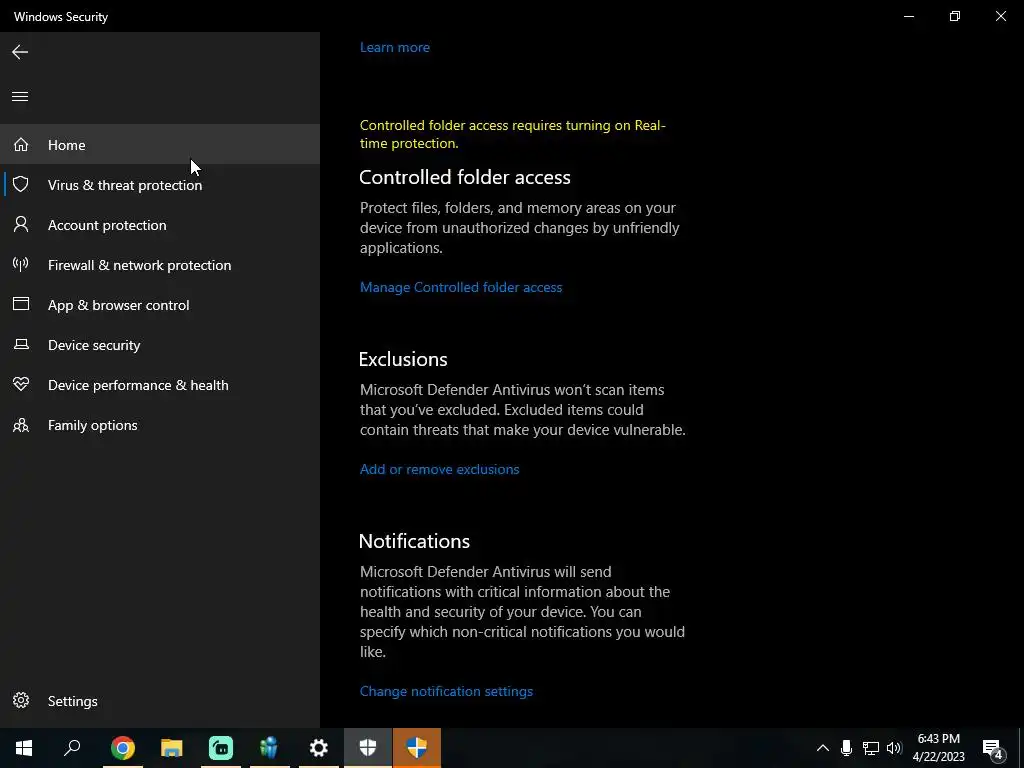Click Manage Controlled folder access link
This screenshot has width=1024, height=768.
point(460,287)
